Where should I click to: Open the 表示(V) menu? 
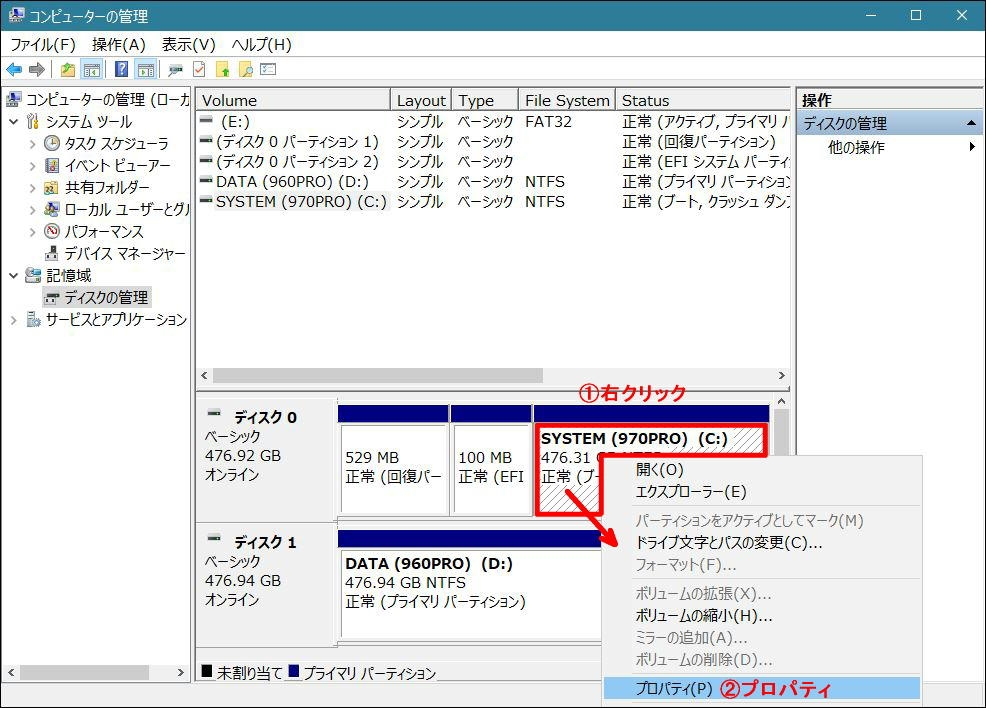pyautogui.click(x=188, y=45)
